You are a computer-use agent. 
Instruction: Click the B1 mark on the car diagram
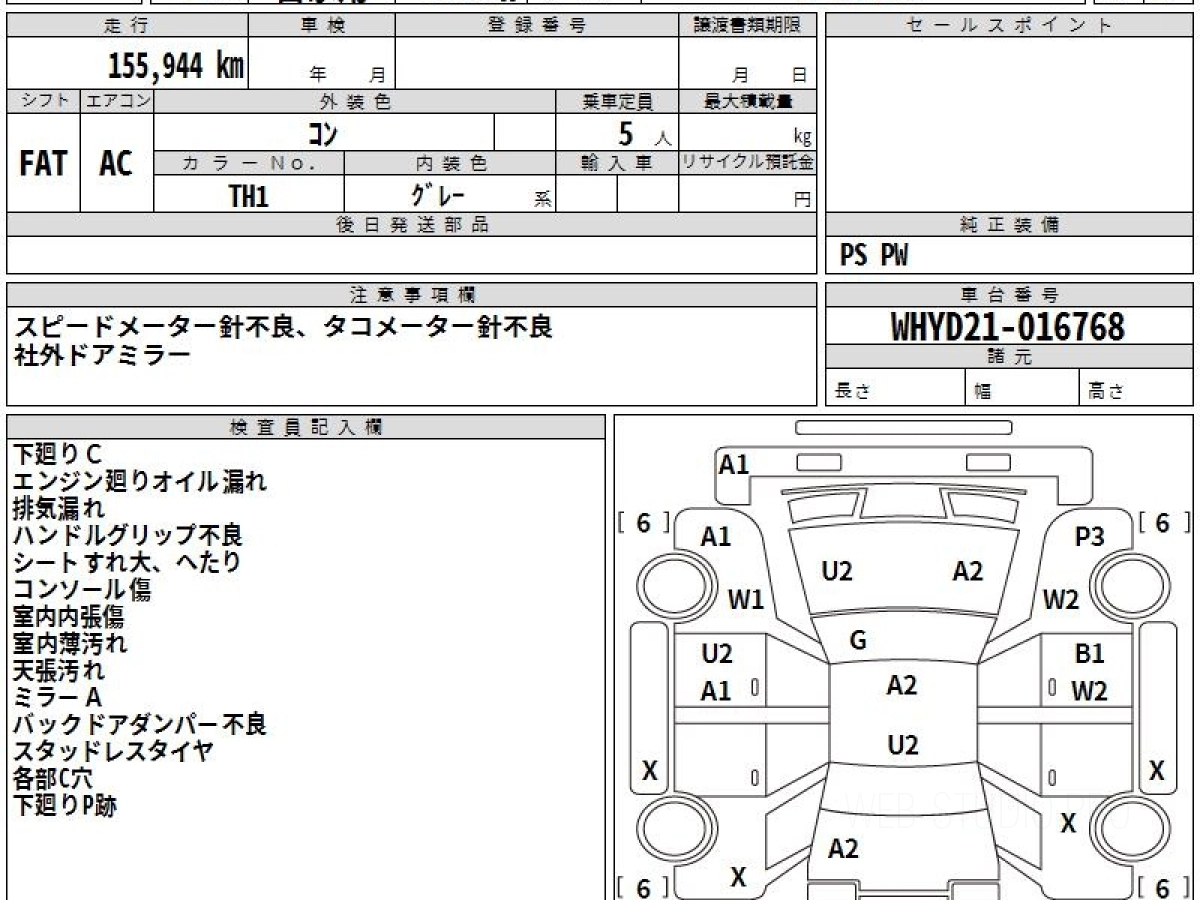(x=1089, y=654)
